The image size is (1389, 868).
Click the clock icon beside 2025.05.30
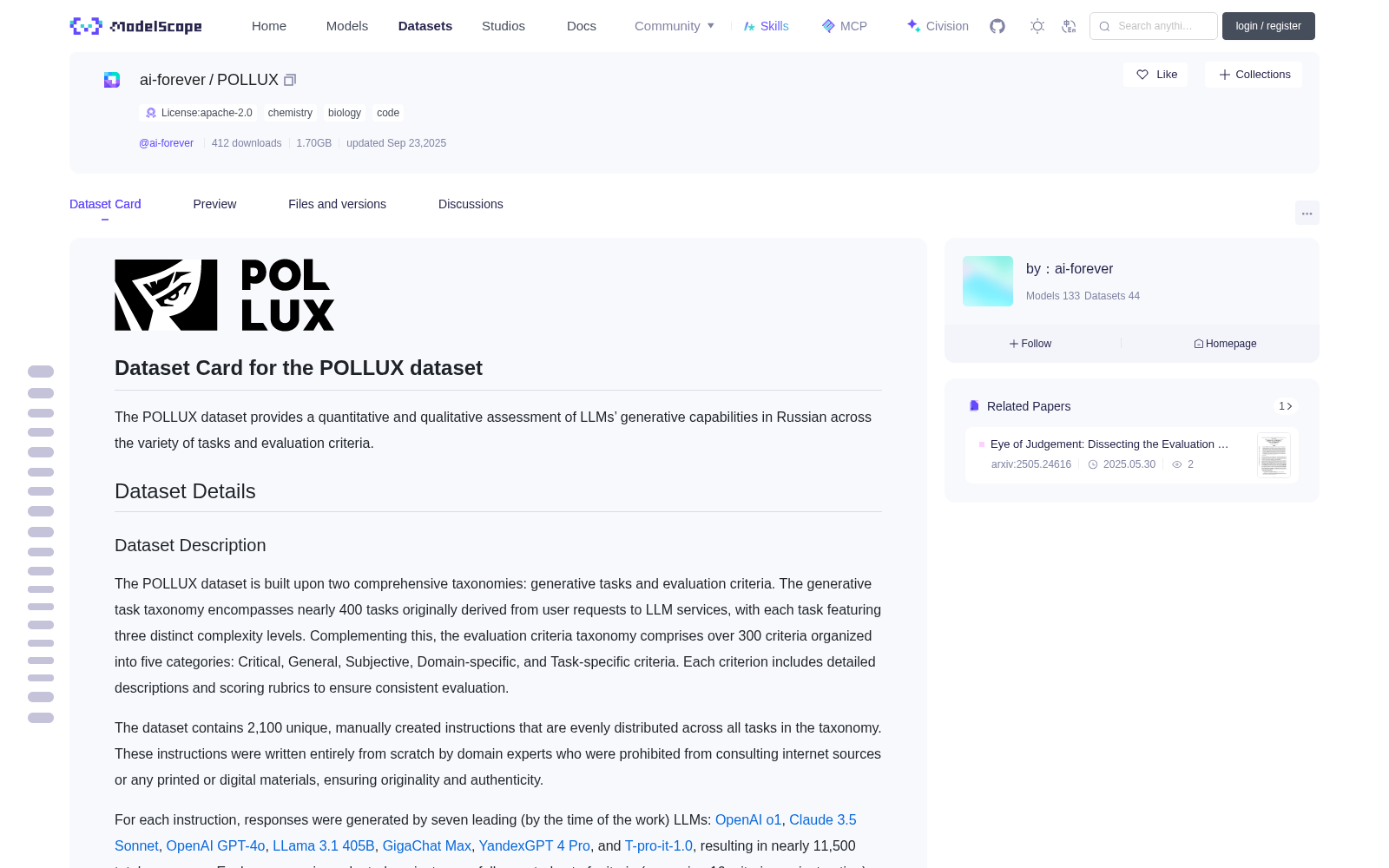[x=1093, y=464]
